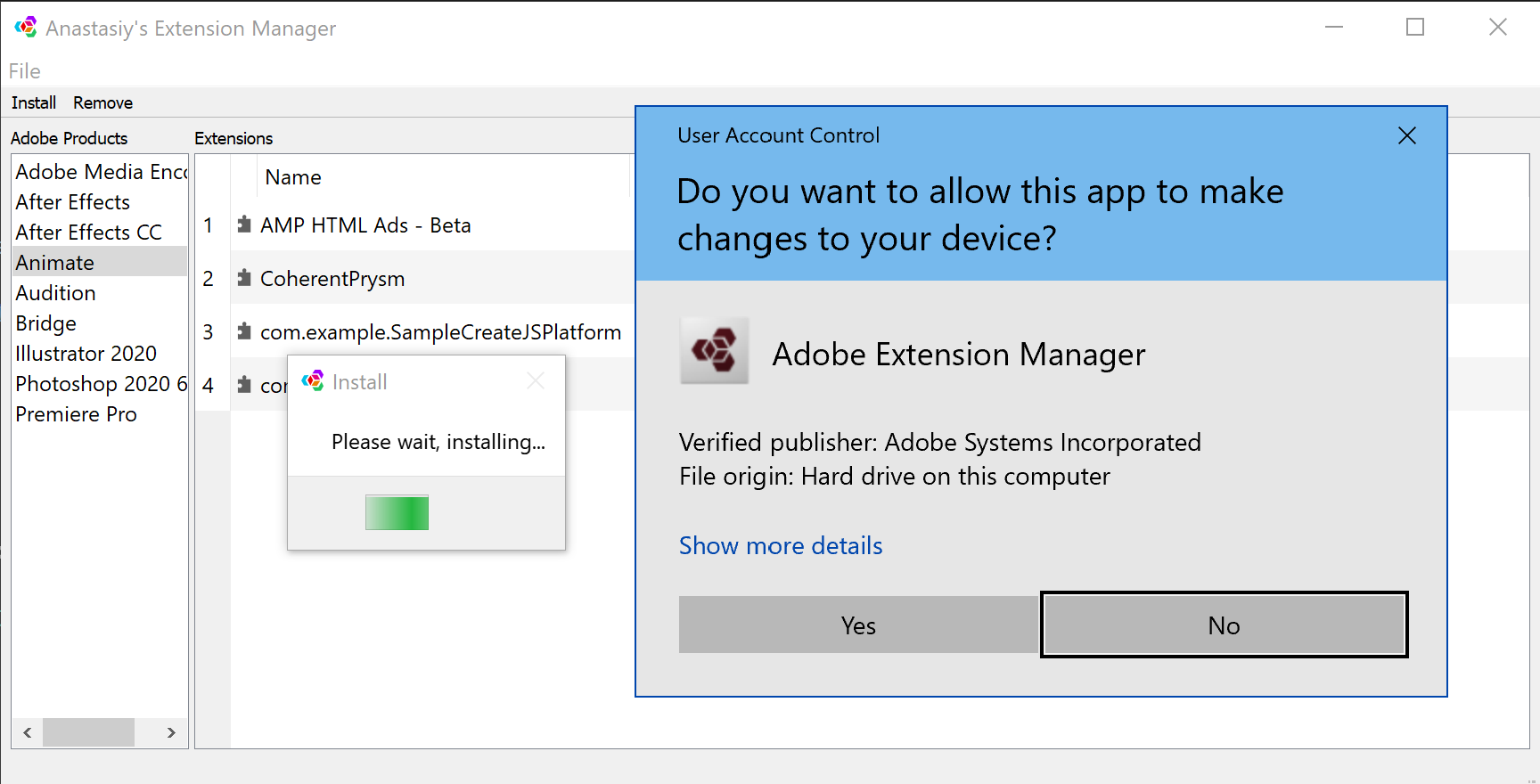Click Yes to allow changes
This screenshot has width=1540, height=784.
859,625
